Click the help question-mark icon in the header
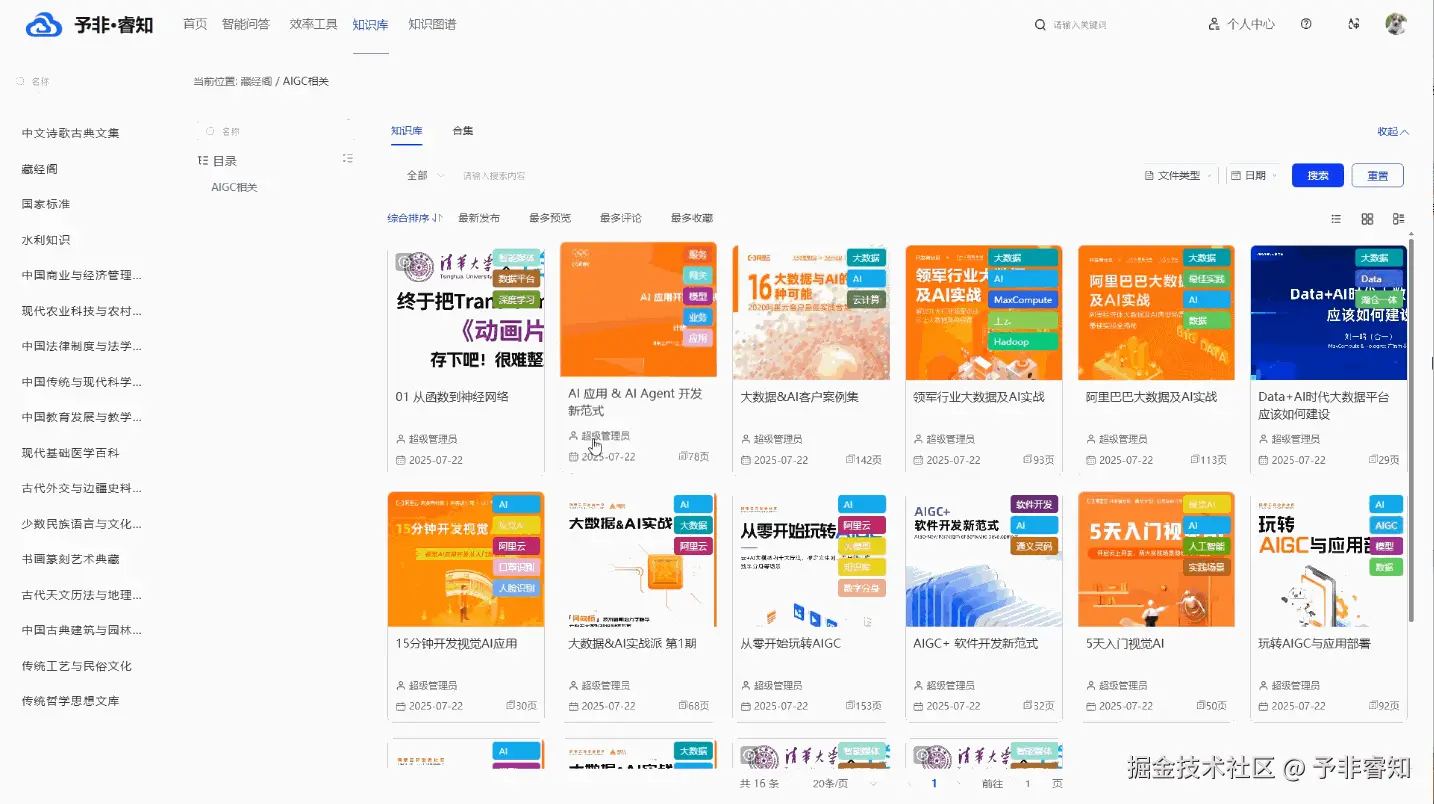This screenshot has height=804, width=1434. [x=1306, y=24]
